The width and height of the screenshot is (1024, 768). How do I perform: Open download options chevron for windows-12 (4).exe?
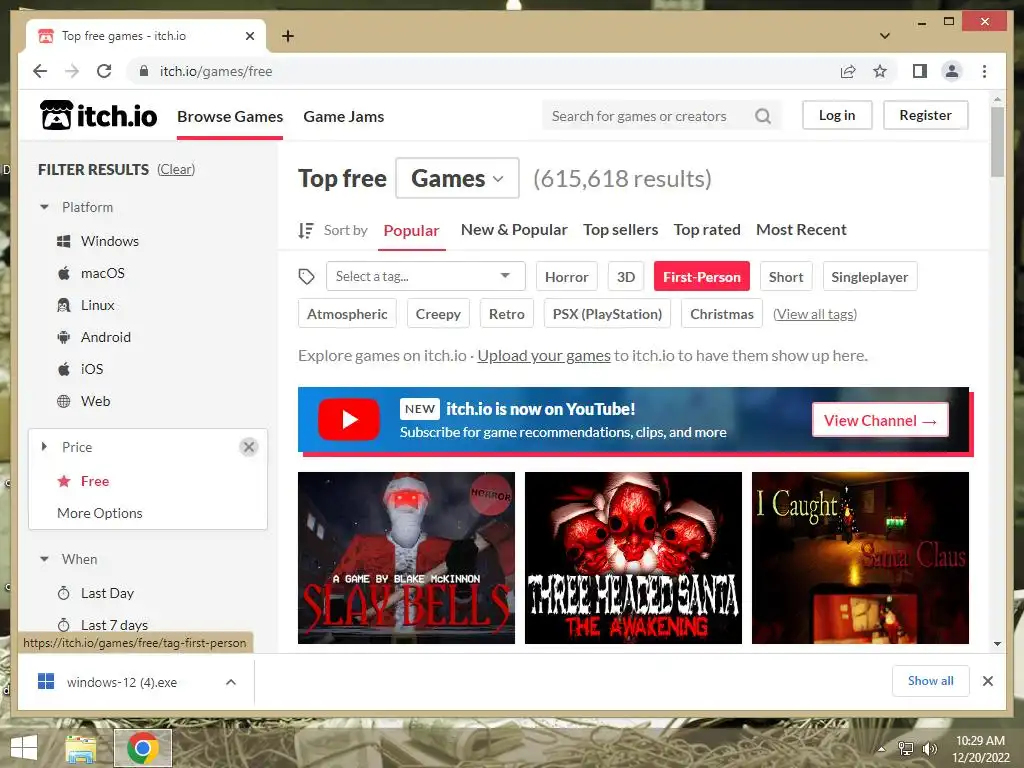pyautogui.click(x=231, y=682)
